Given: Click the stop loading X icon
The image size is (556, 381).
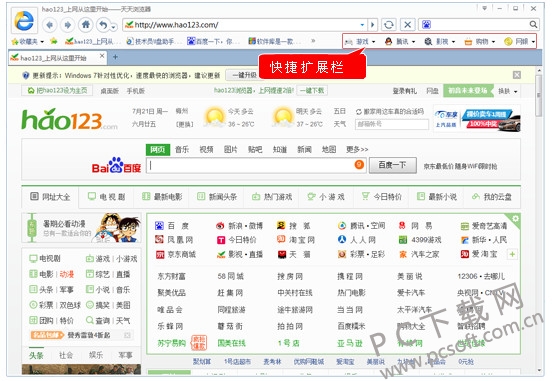Looking at the screenshot, I should tap(408, 24).
